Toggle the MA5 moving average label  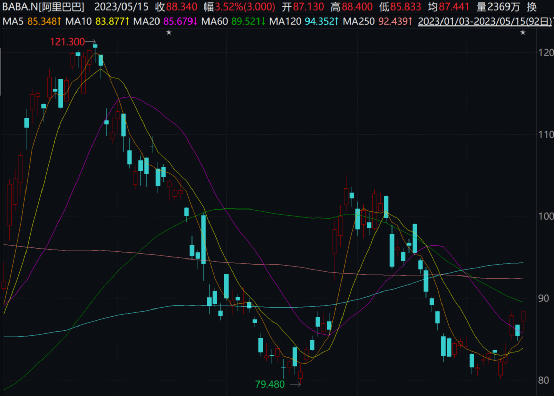(x=13, y=22)
